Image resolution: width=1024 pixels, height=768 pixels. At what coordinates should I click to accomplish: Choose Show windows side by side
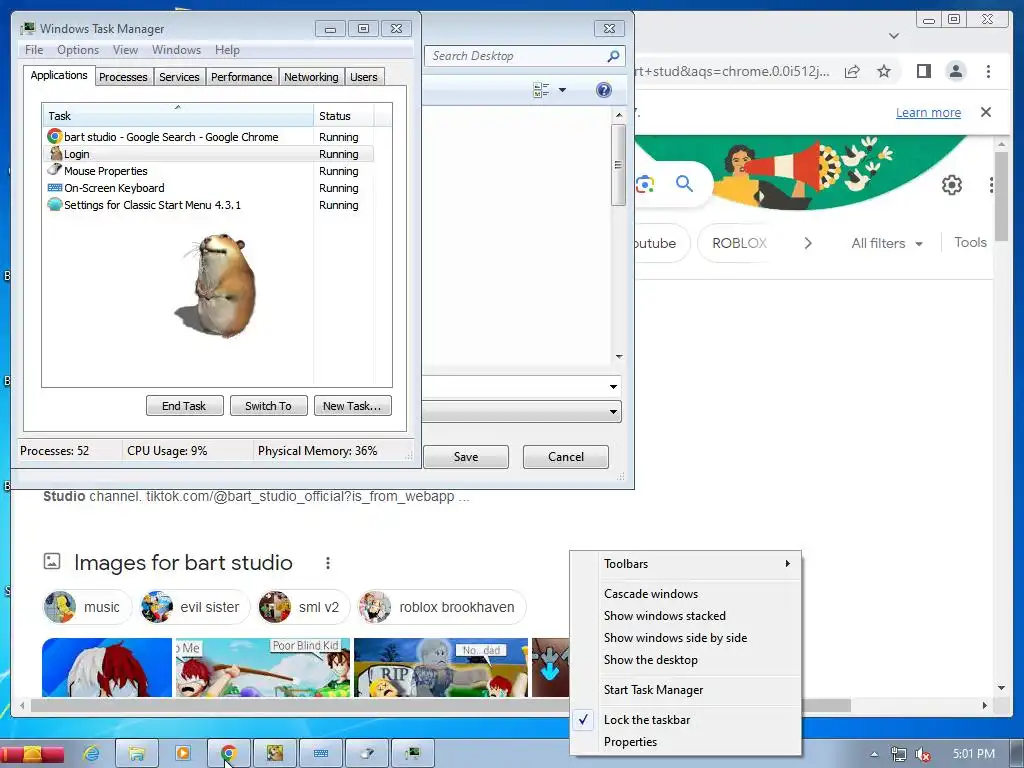coord(686,638)
